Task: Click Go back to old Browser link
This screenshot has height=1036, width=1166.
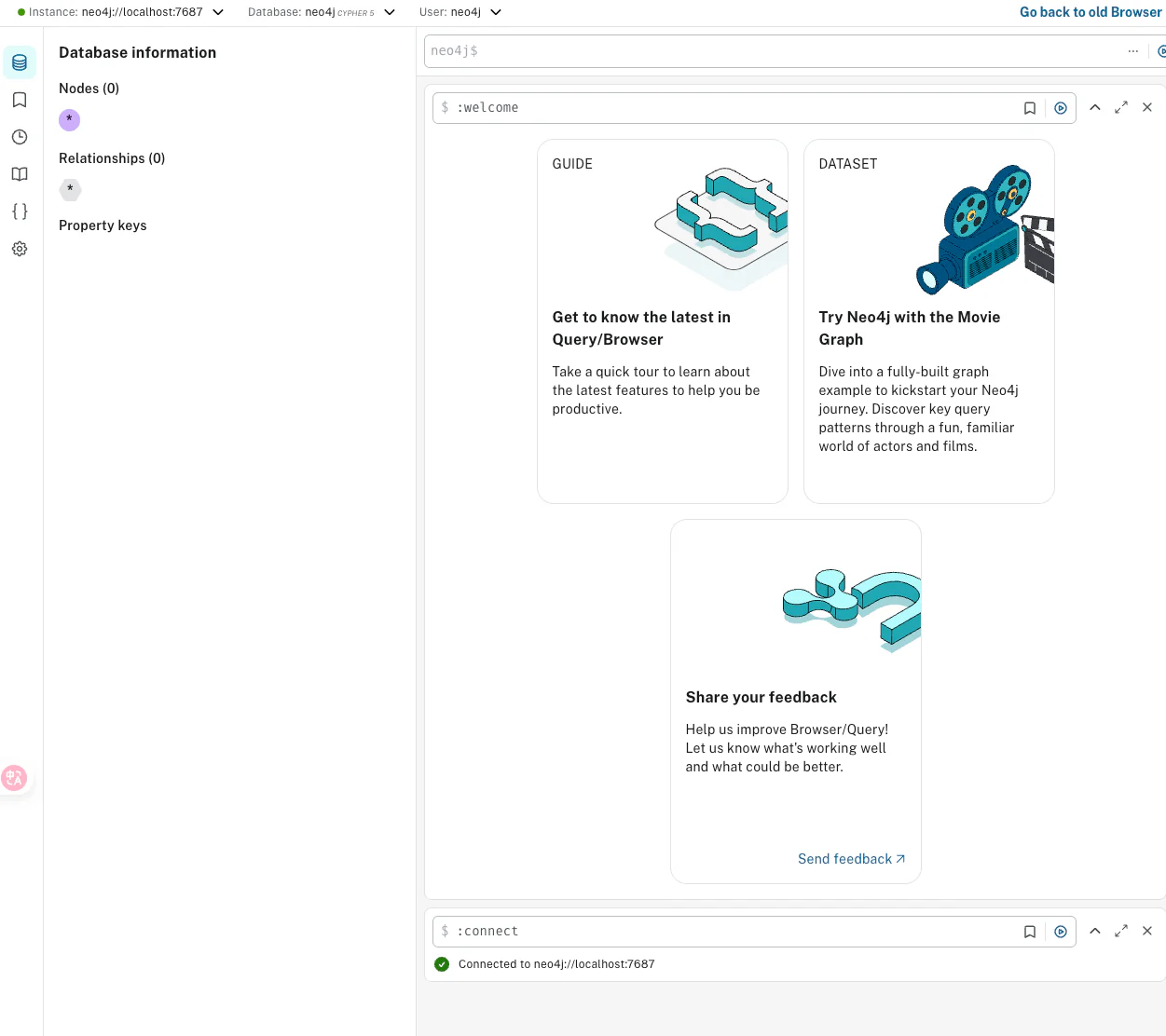Action: 1090,12
